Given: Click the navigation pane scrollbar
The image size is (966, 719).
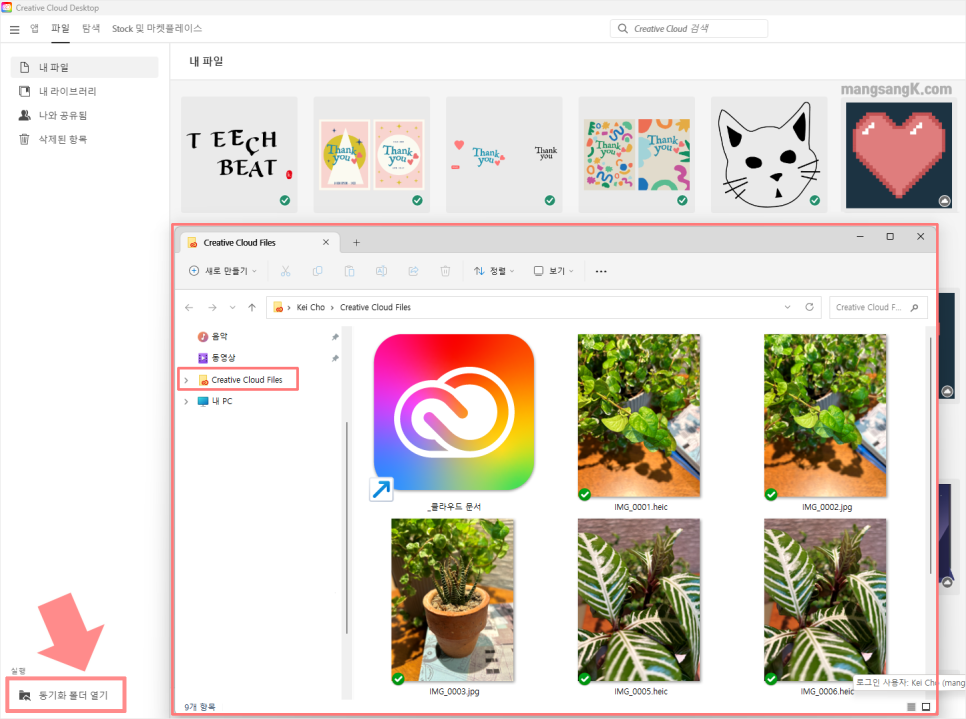Looking at the screenshot, I should pos(347,527).
